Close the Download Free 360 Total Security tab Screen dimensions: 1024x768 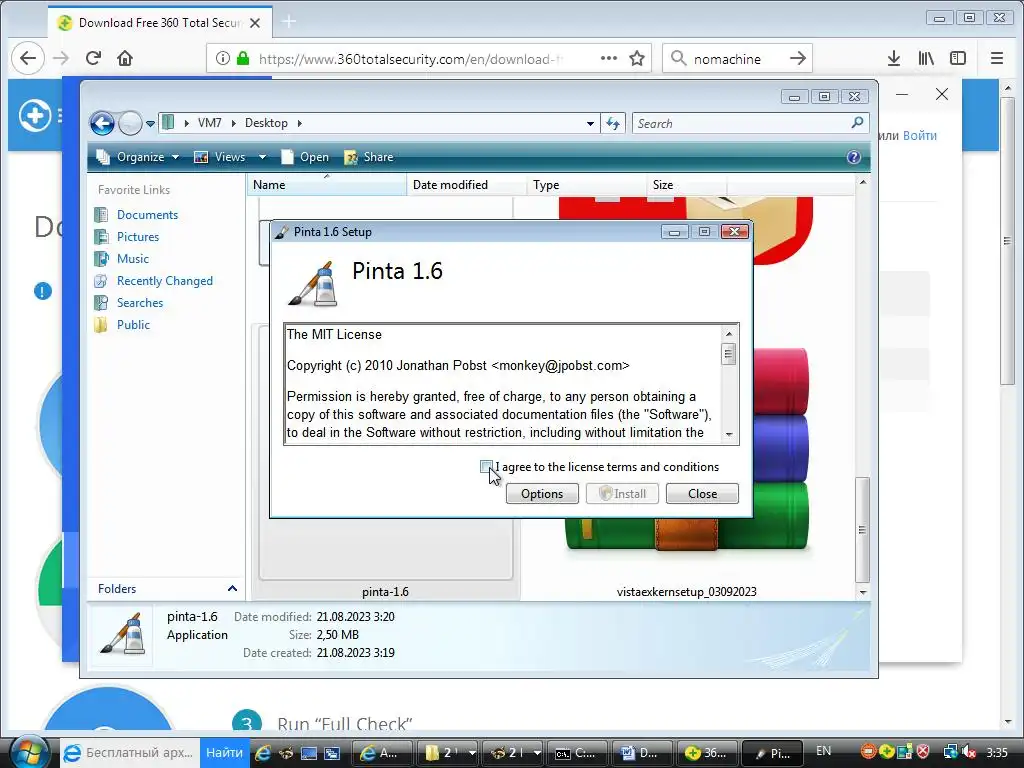point(255,23)
